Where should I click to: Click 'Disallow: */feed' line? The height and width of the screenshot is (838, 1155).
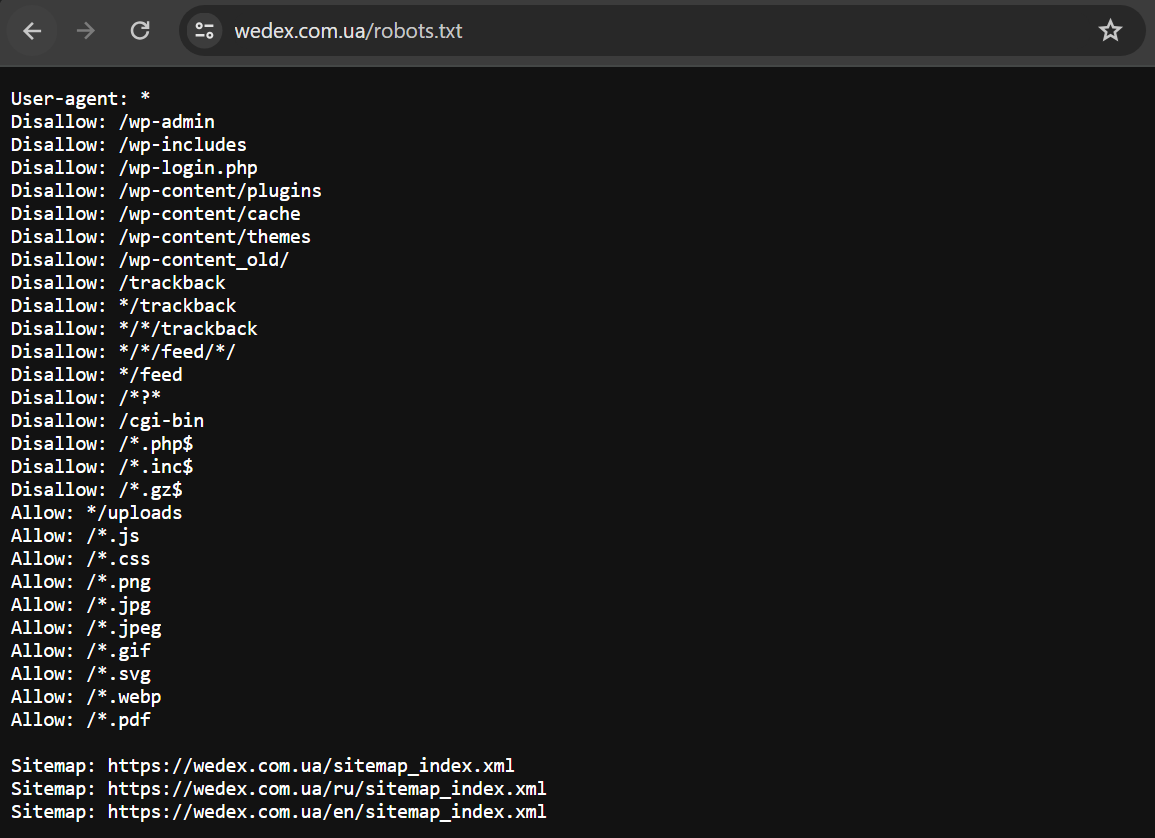point(96,375)
